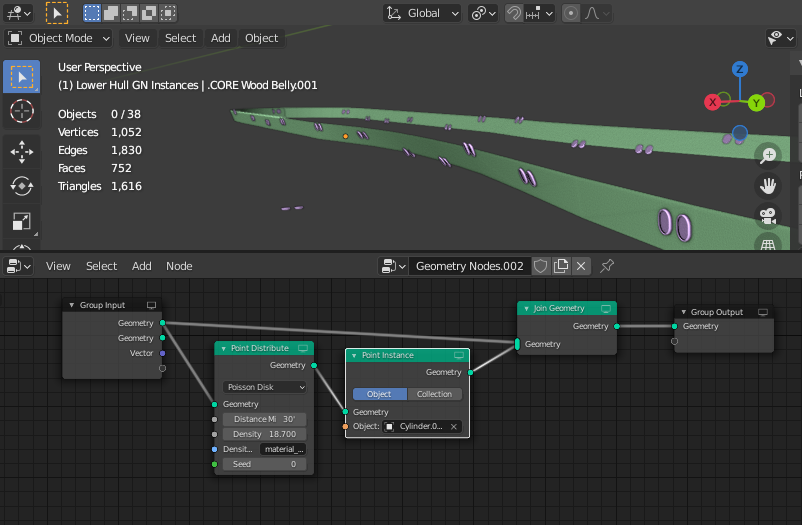Collapse the Point Distribute node
Image resolution: width=802 pixels, height=525 pixels.
[223, 348]
